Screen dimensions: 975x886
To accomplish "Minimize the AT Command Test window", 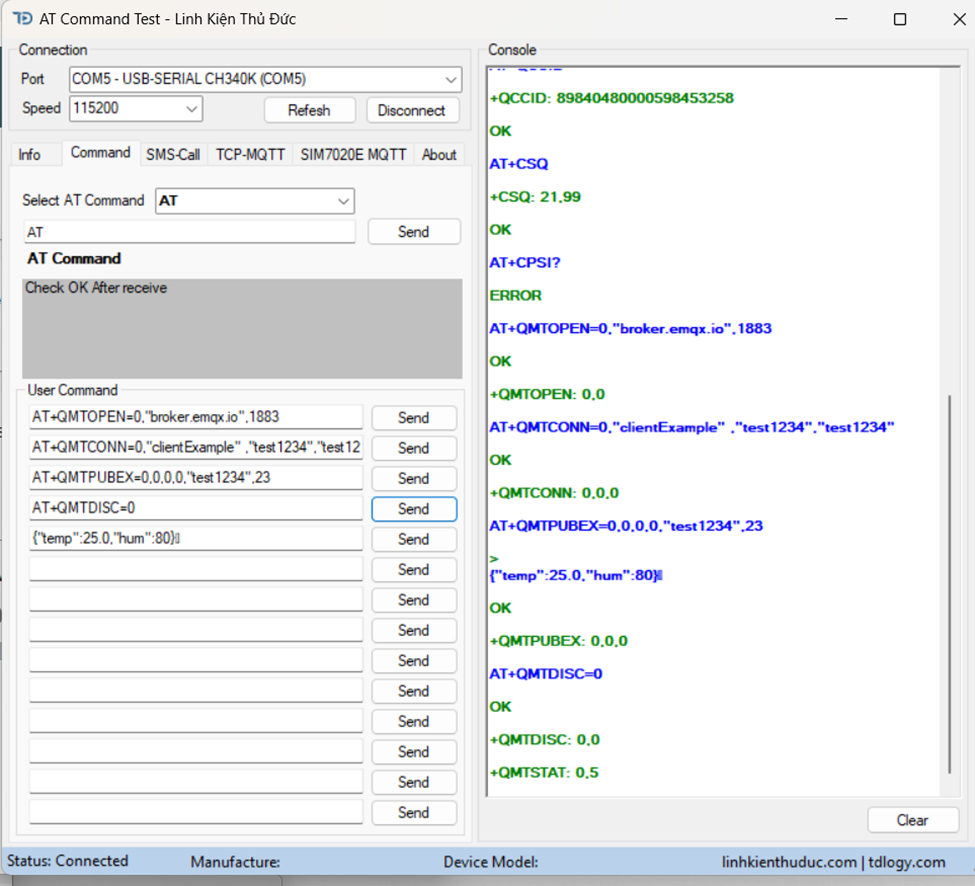I will tap(843, 19).
